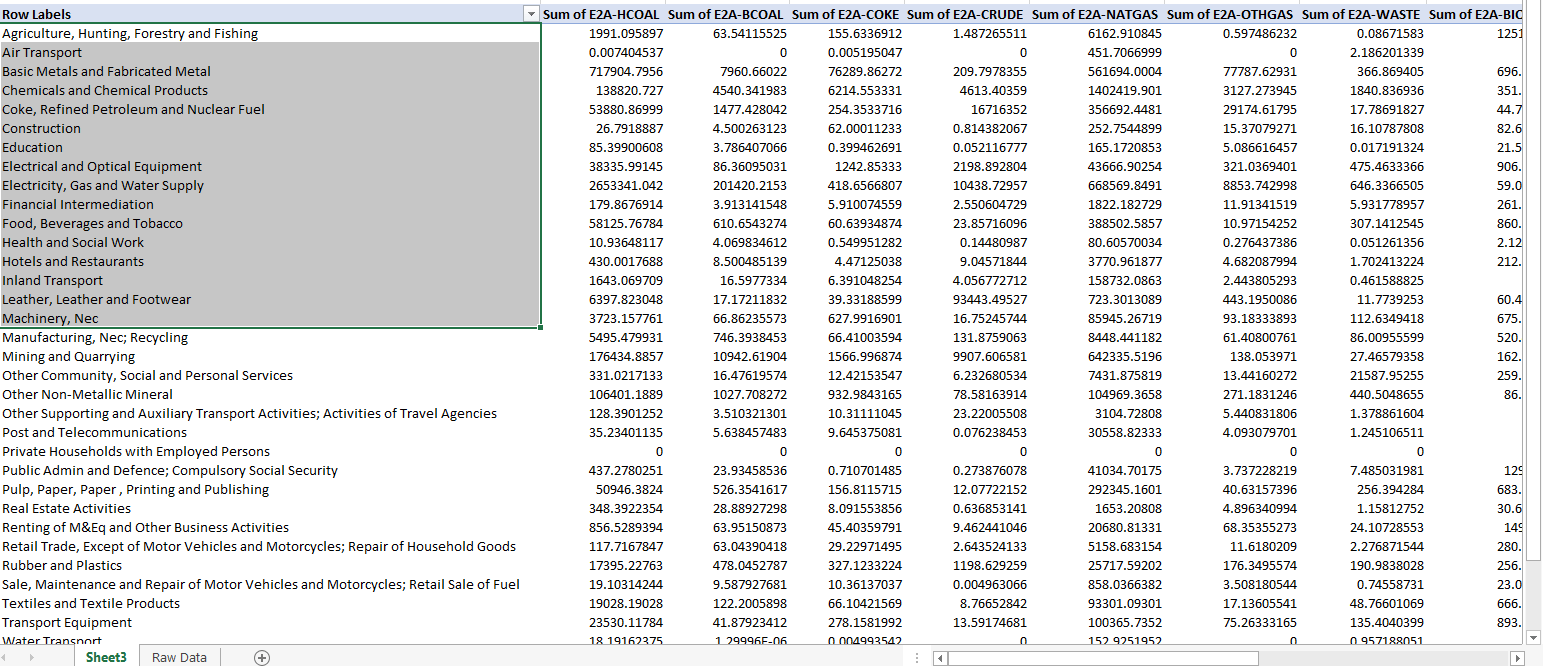This screenshot has height=666, width=1543.
Task: Click COKE value 76289.86272
Action: pos(865,72)
